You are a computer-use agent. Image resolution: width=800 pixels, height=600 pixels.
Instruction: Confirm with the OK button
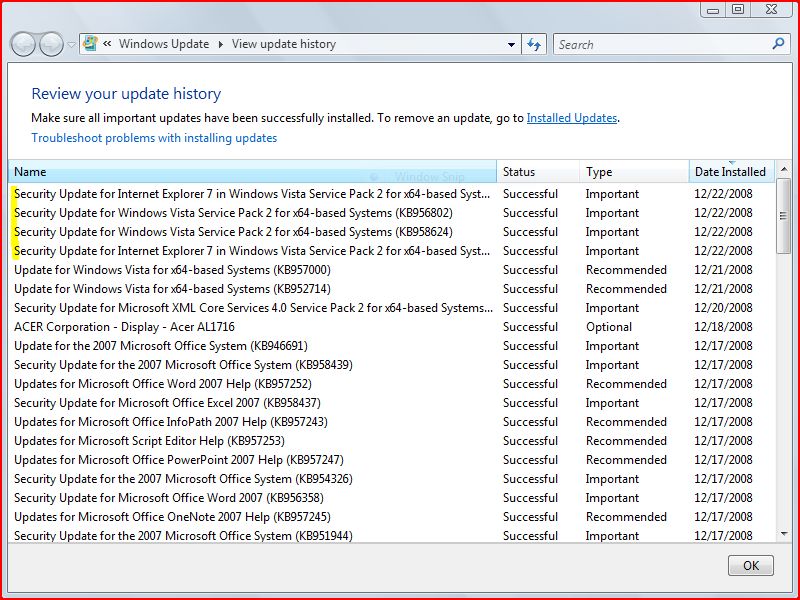pos(751,565)
